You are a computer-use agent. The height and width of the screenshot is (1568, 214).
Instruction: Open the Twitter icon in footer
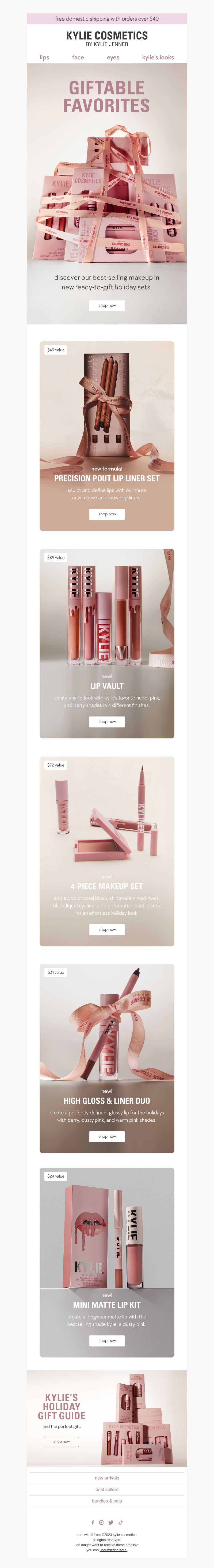click(111, 1522)
